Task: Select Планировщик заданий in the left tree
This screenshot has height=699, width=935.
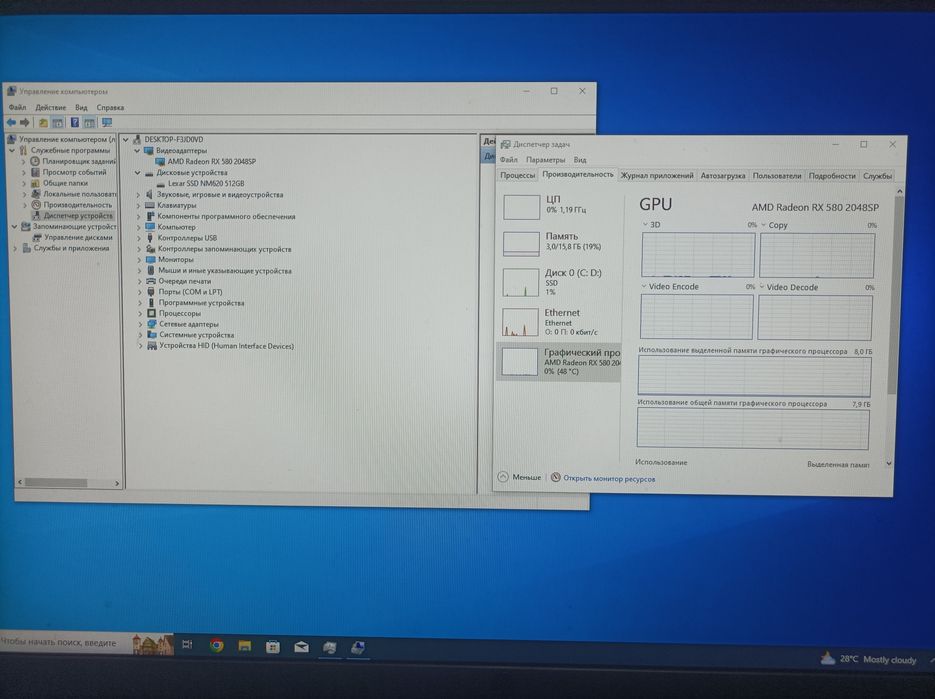Action: pyautogui.click(x=73, y=161)
